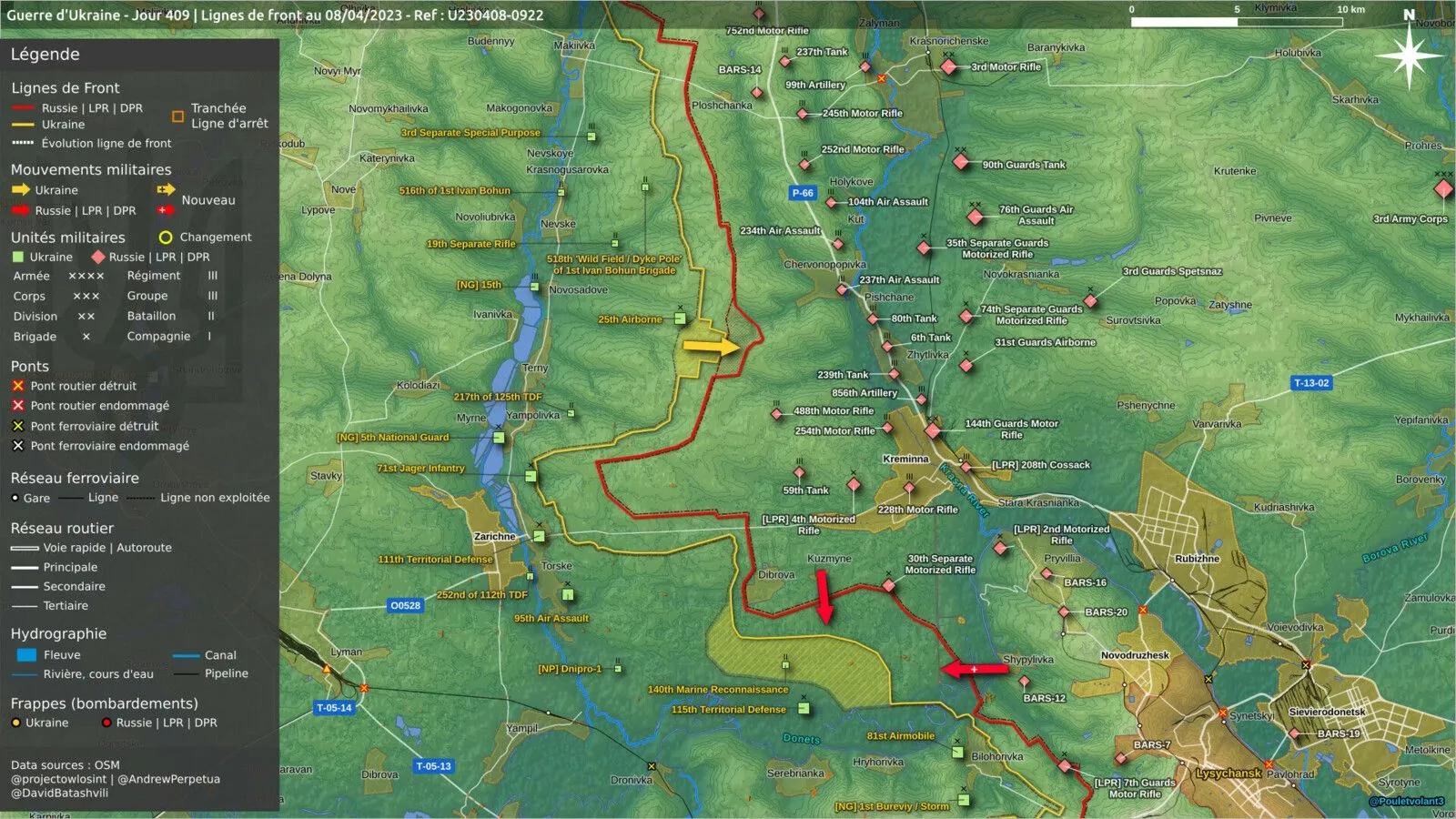This screenshot has height=819, width=1456.
Task: Click the 81st Airmobile unit square marker
Action: [957, 753]
